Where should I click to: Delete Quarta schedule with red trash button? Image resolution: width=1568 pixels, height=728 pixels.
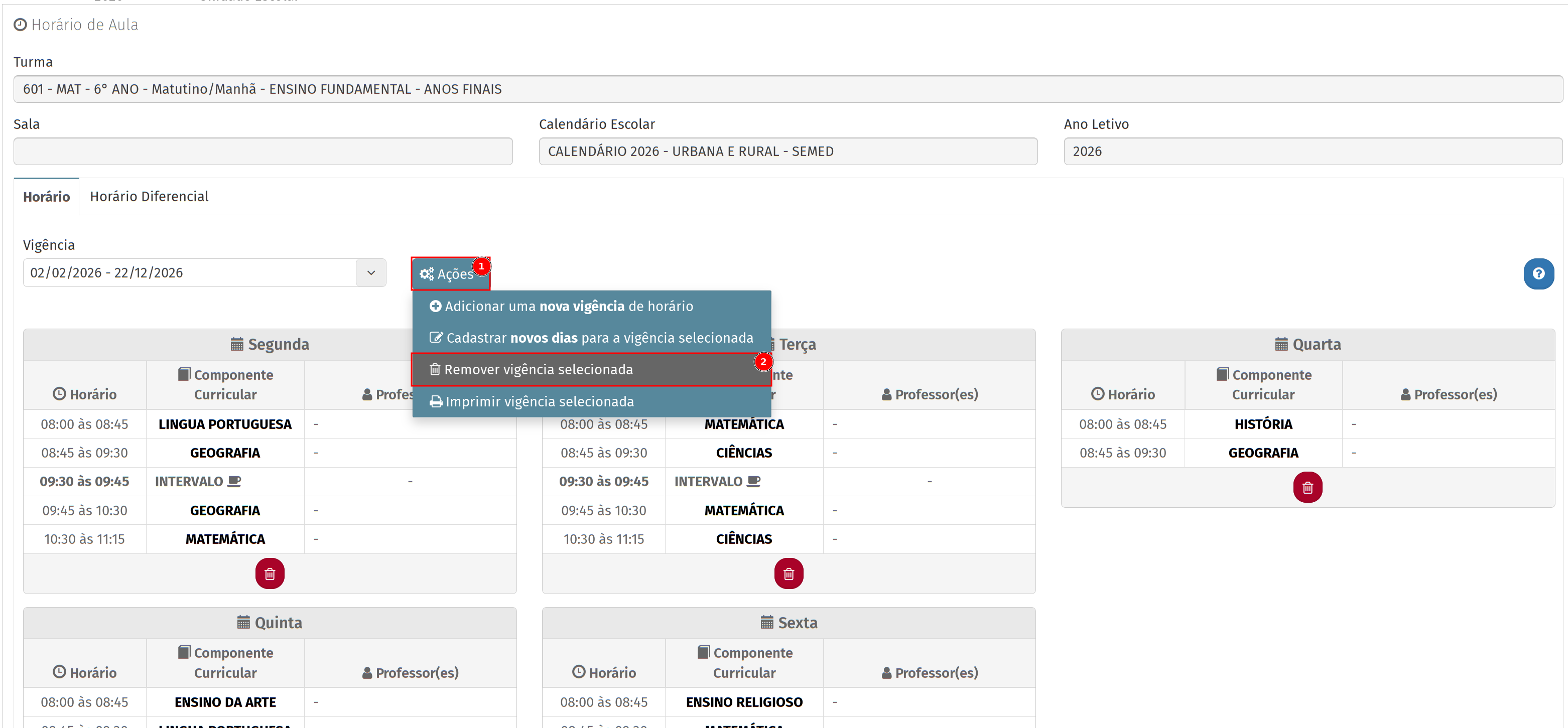click(1307, 487)
